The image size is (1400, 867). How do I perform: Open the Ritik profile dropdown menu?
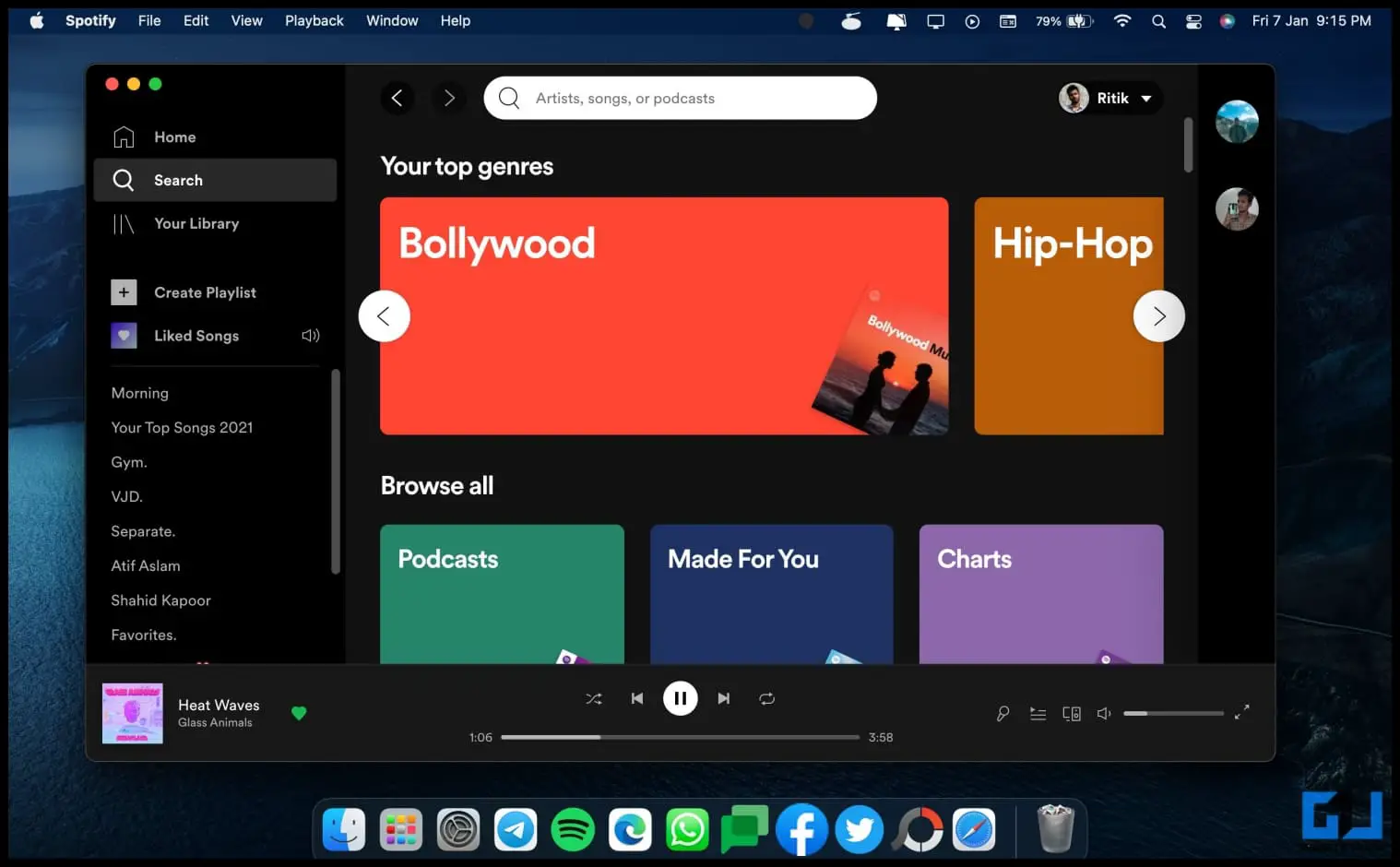[1109, 98]
